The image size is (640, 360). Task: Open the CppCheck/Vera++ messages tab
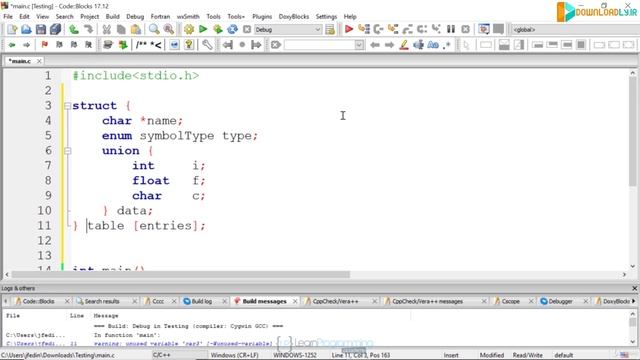[427, 301]
